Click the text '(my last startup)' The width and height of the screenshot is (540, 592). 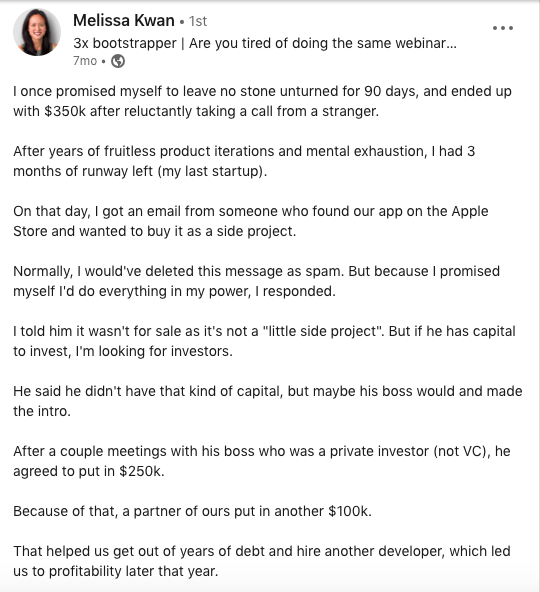pos(212,171)
